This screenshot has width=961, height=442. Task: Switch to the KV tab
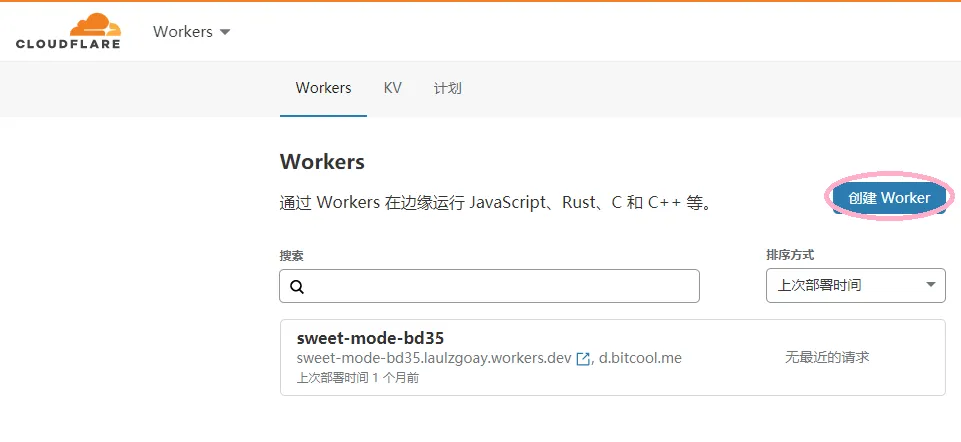[x=392, y=88]
